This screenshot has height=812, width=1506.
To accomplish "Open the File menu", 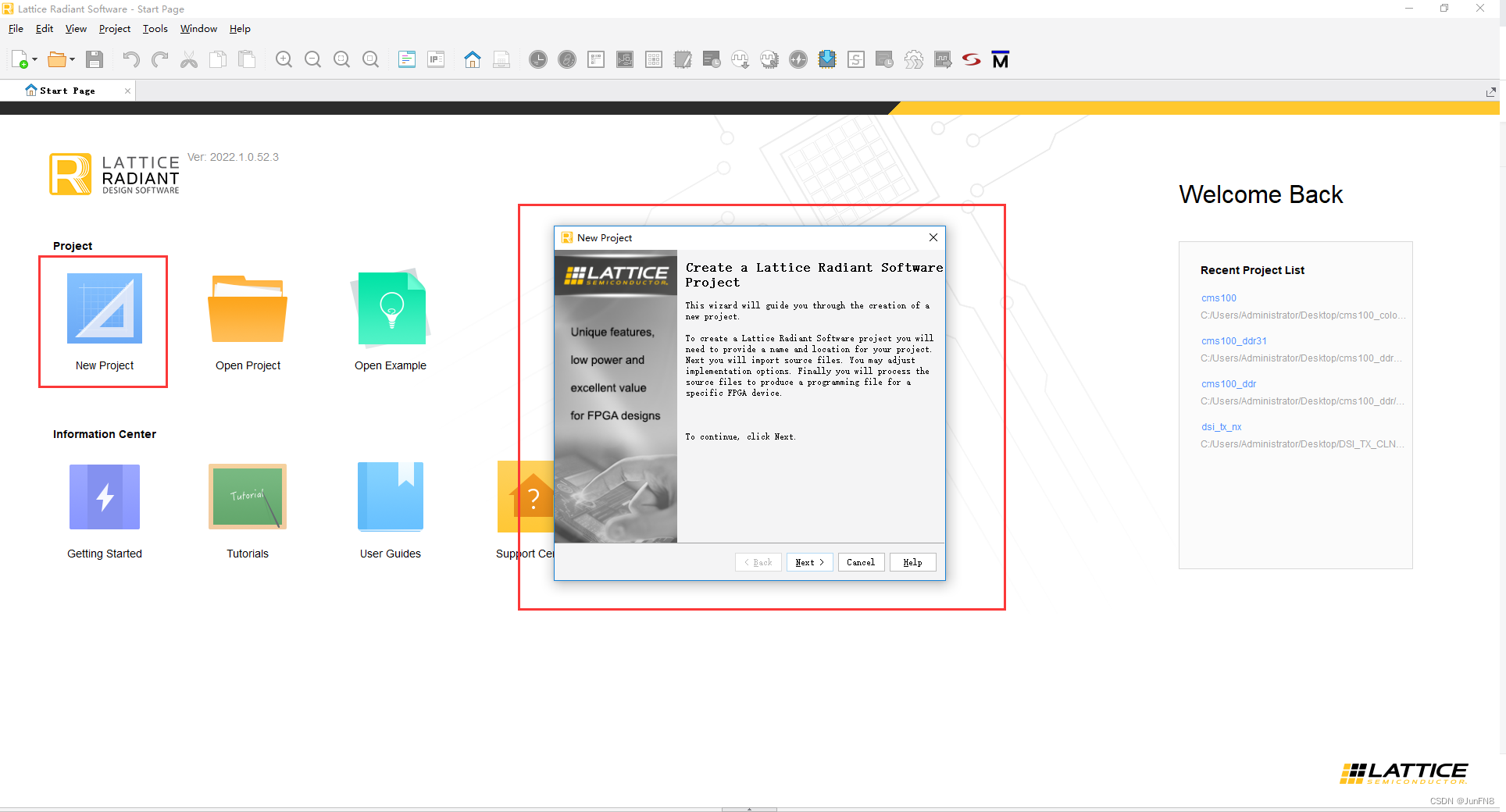I will click(16, 29).
